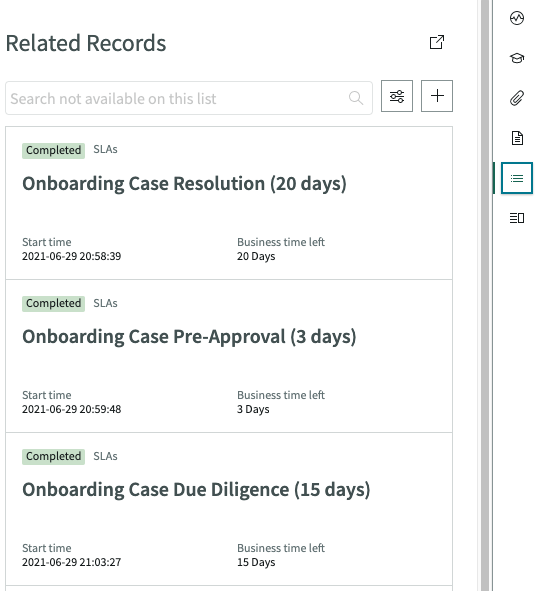Focus the disabled search field

(x=189, y=98)
